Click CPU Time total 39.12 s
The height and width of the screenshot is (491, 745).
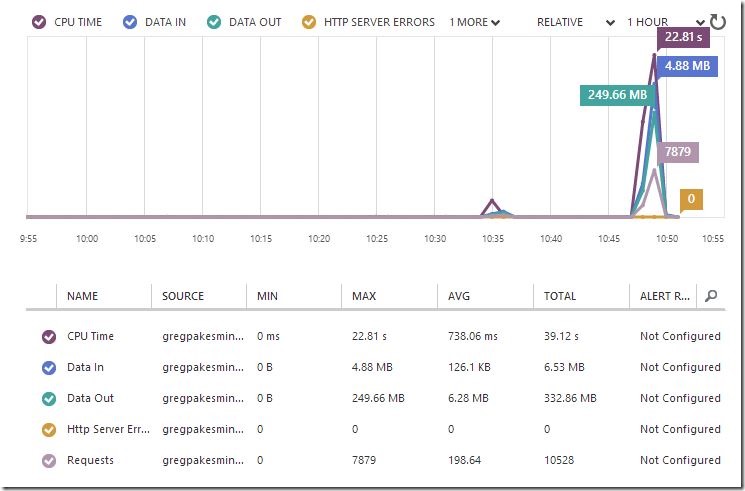tap(561, 336)
